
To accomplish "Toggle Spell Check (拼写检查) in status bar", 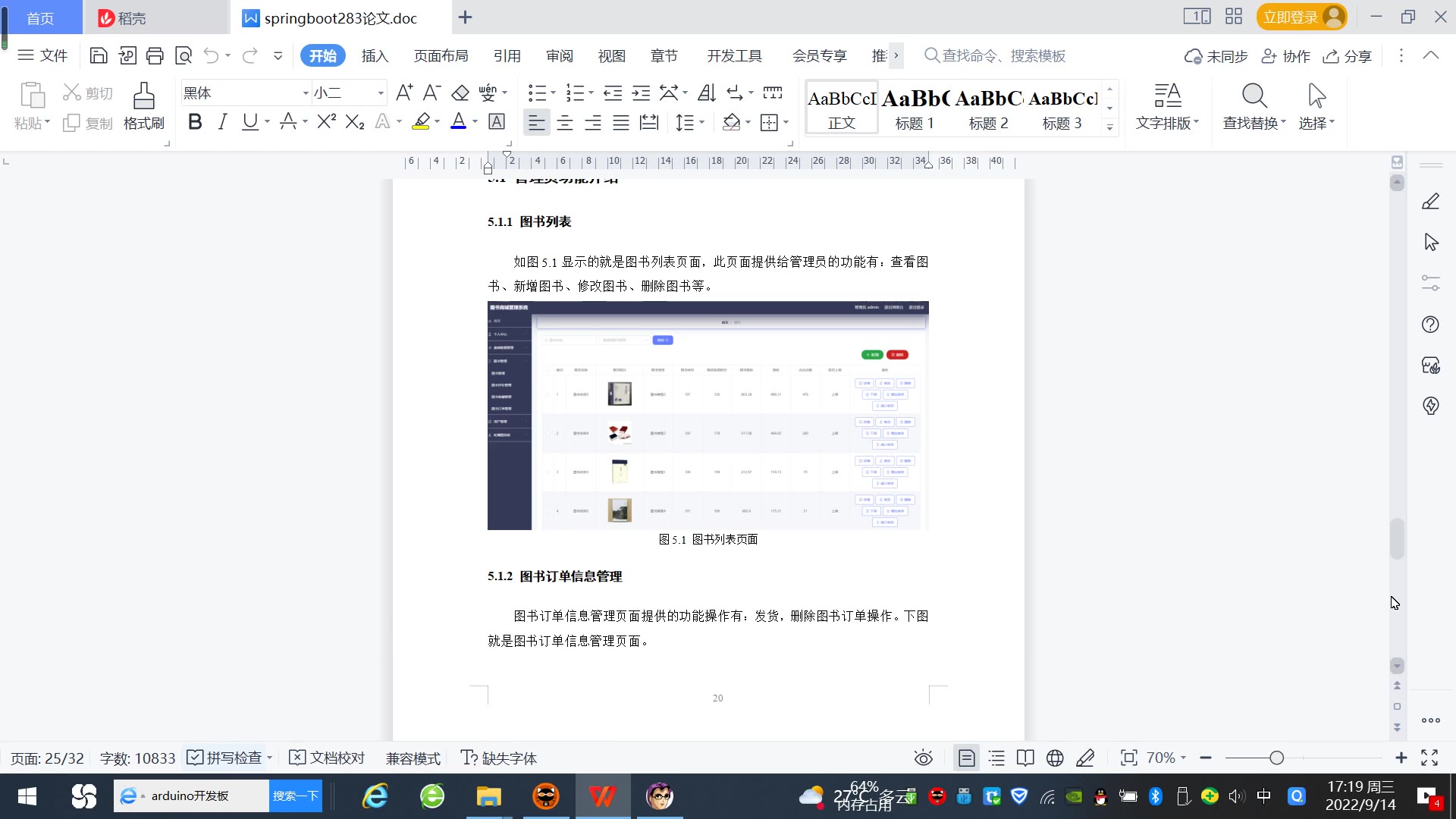I will point(226,758).
